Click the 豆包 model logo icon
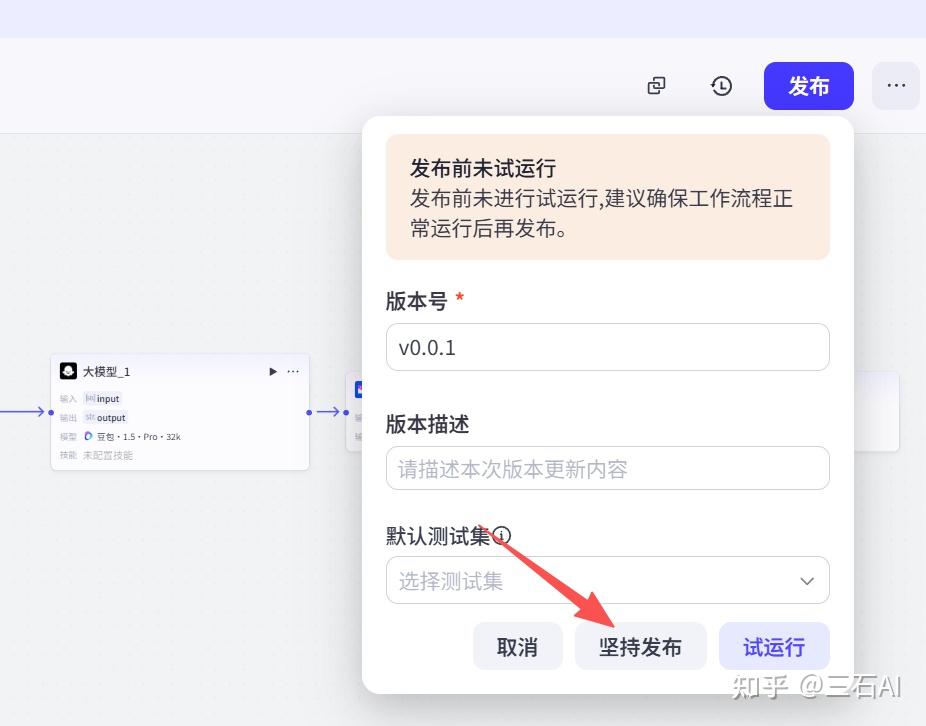 point(88,436)
